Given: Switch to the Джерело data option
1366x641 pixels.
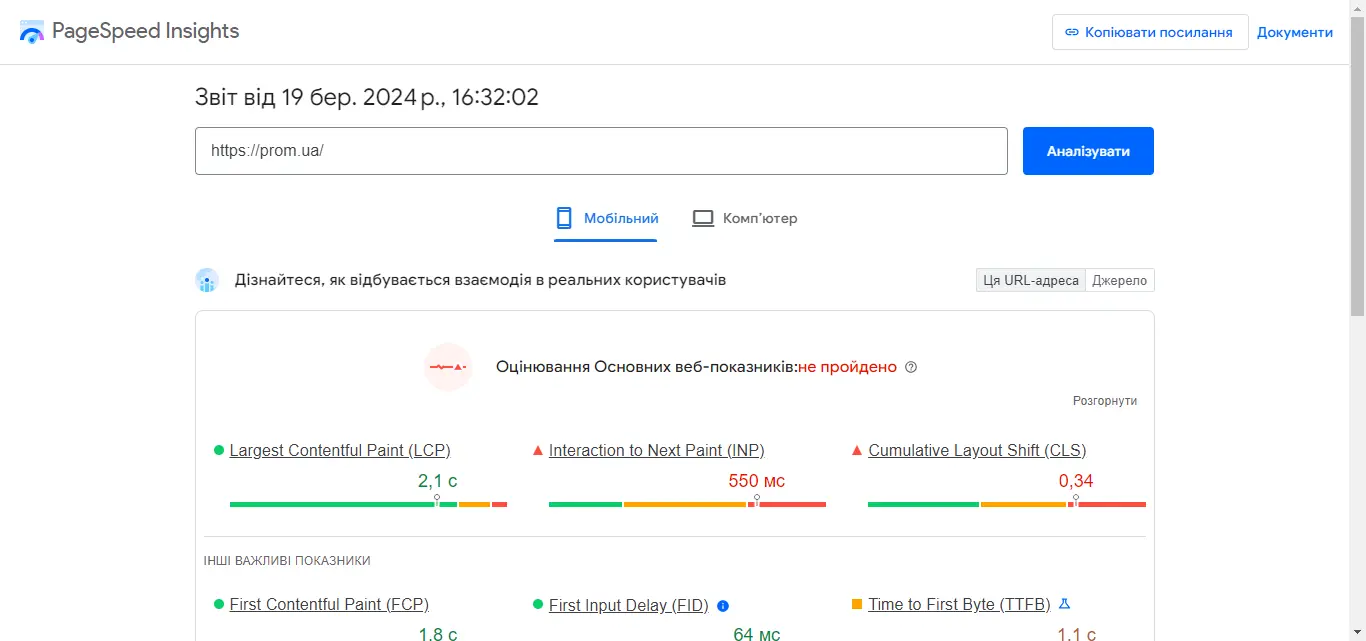Looking at the screenshot, I should pyautogui.click(x=1119, y=280).
